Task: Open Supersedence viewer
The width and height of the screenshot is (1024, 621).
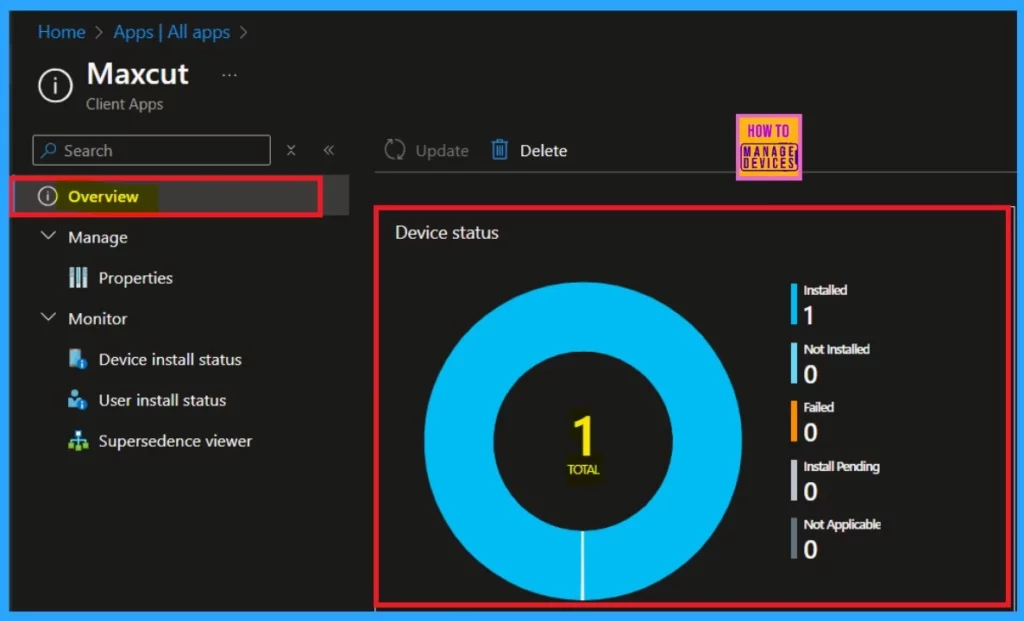Action: click(175, 441)
